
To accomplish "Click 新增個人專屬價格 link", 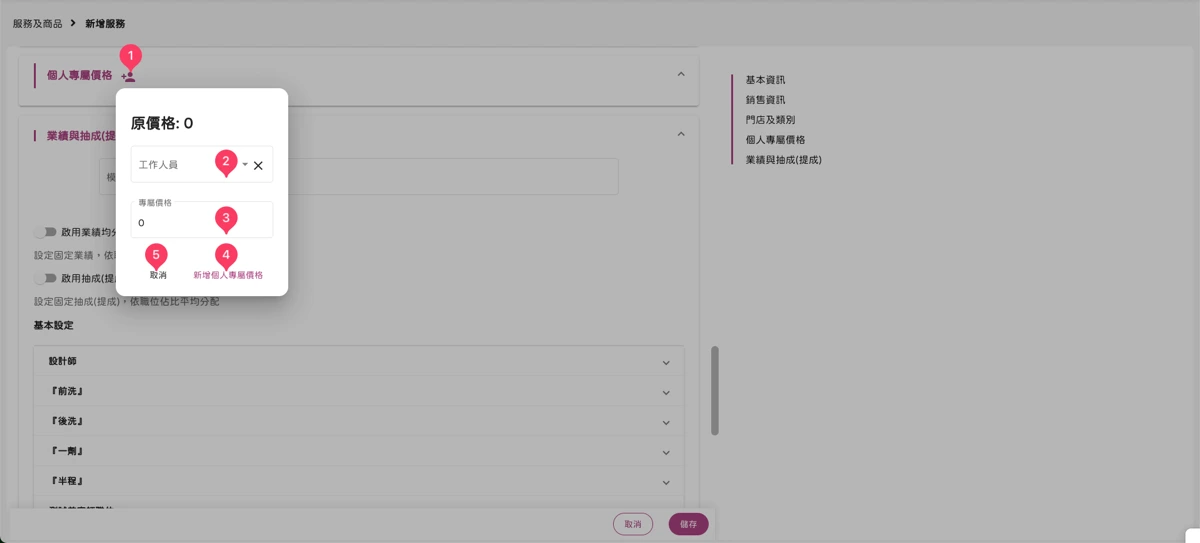I will pos(228,275).
